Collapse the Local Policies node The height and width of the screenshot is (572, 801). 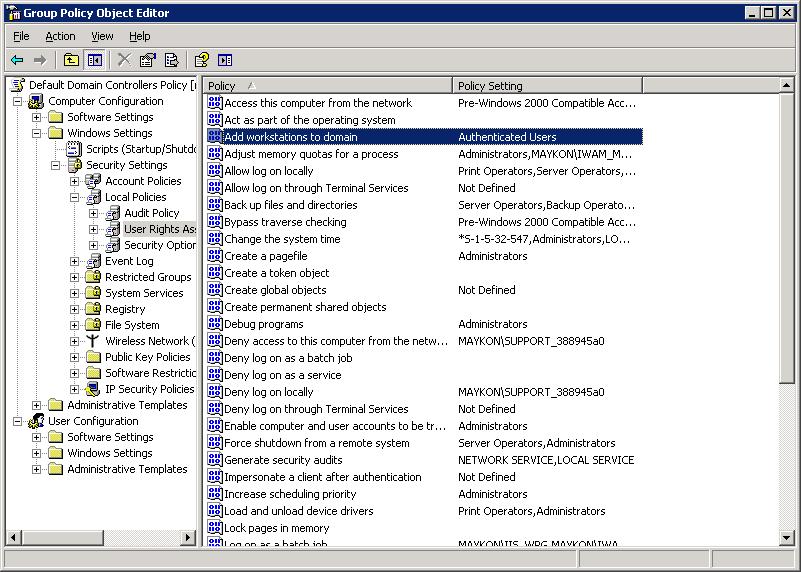pos(75,197)
